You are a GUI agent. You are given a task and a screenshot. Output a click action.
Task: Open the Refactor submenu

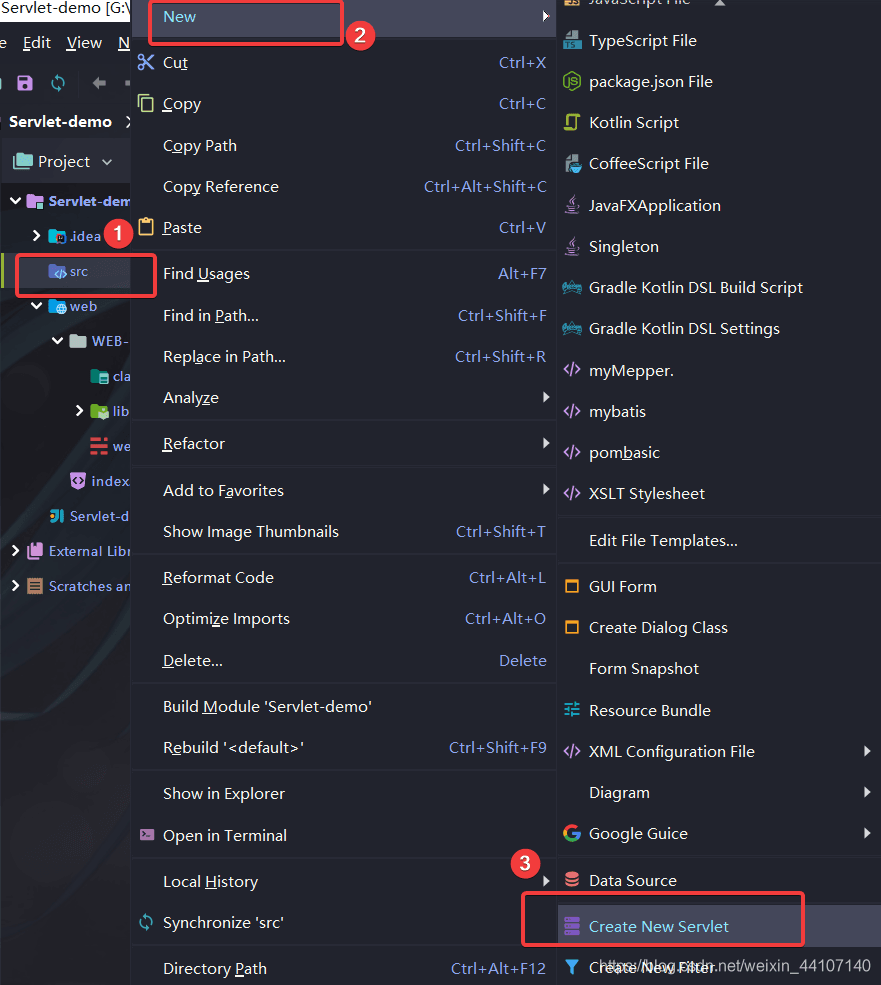194,443
